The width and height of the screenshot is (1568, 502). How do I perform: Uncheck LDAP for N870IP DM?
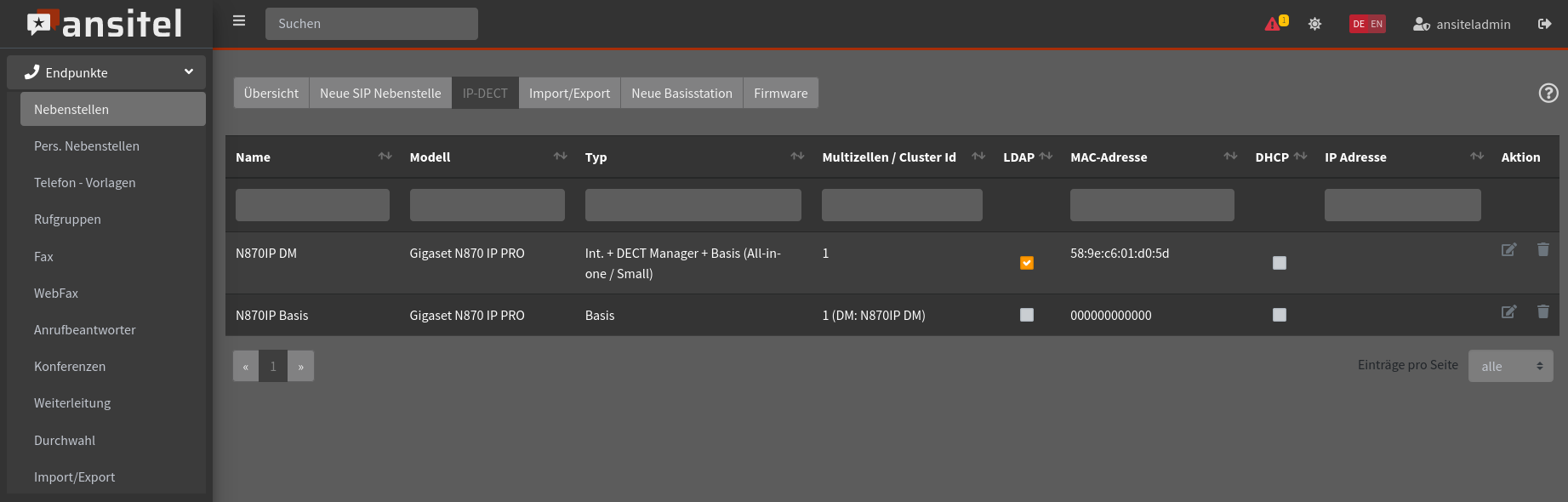[x=1027, y=263]
